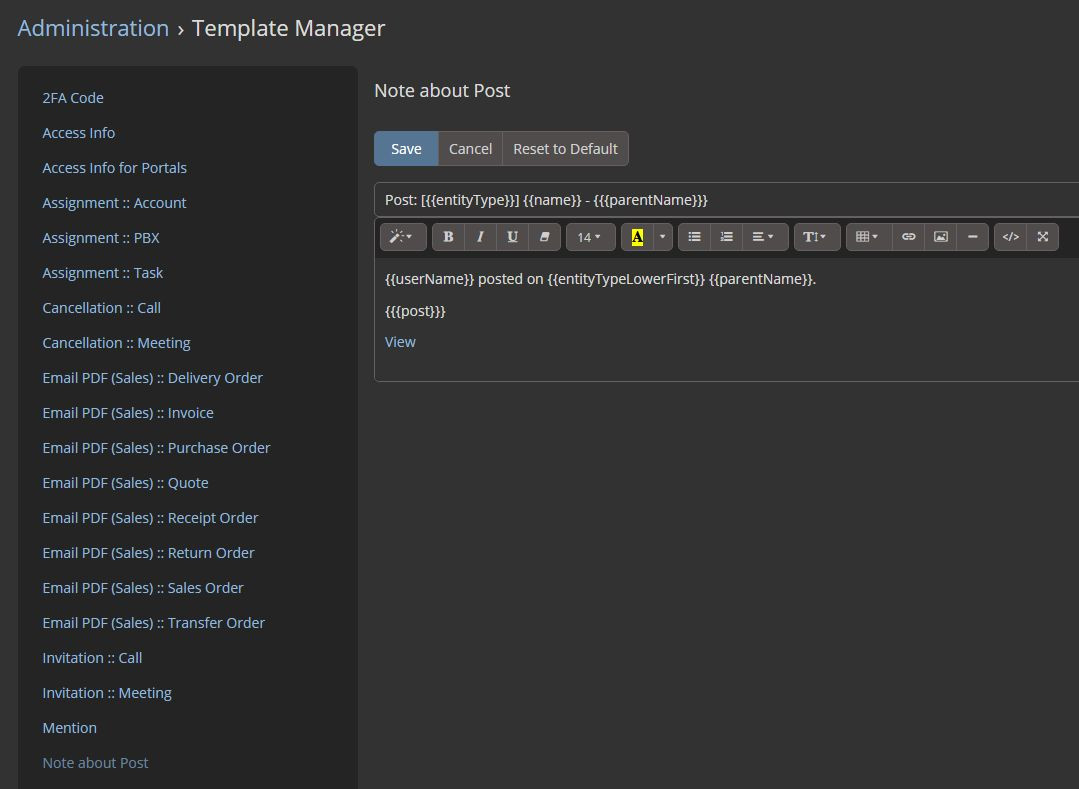Viewport: 1079px width, 789px height.
Task: Save the template changes
Action: coord(406,149)
